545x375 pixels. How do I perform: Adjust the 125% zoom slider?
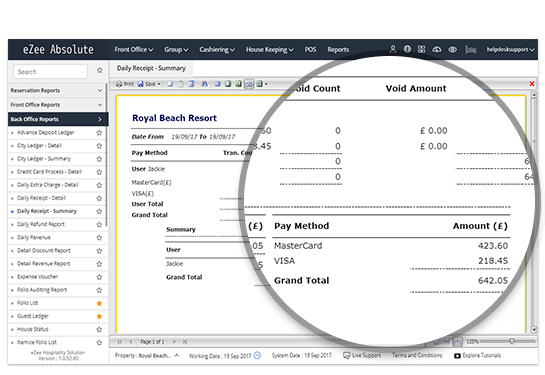pyautogui.click(x=512, y=342)
